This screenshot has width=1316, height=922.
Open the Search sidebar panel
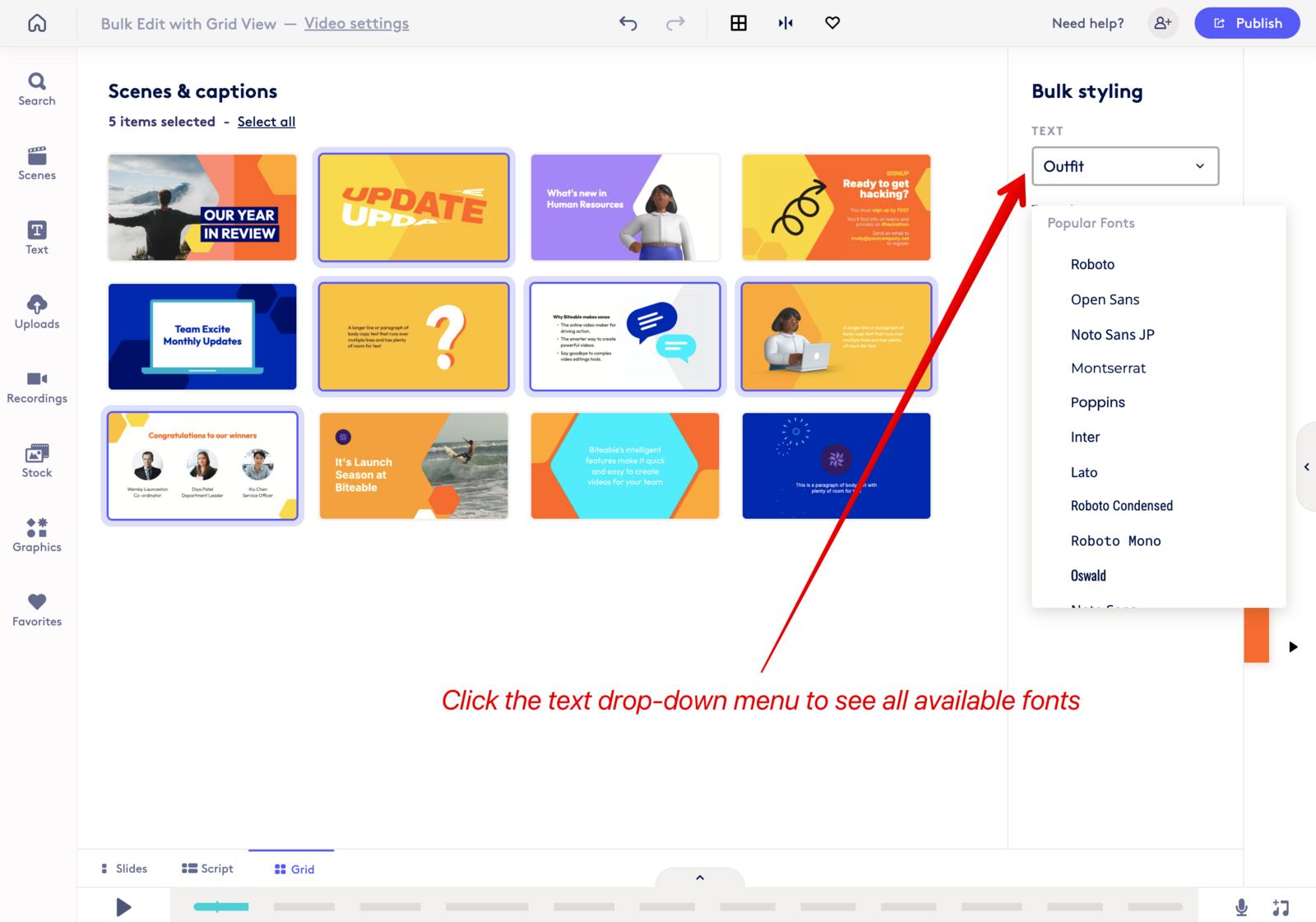(x=37, y=90)
